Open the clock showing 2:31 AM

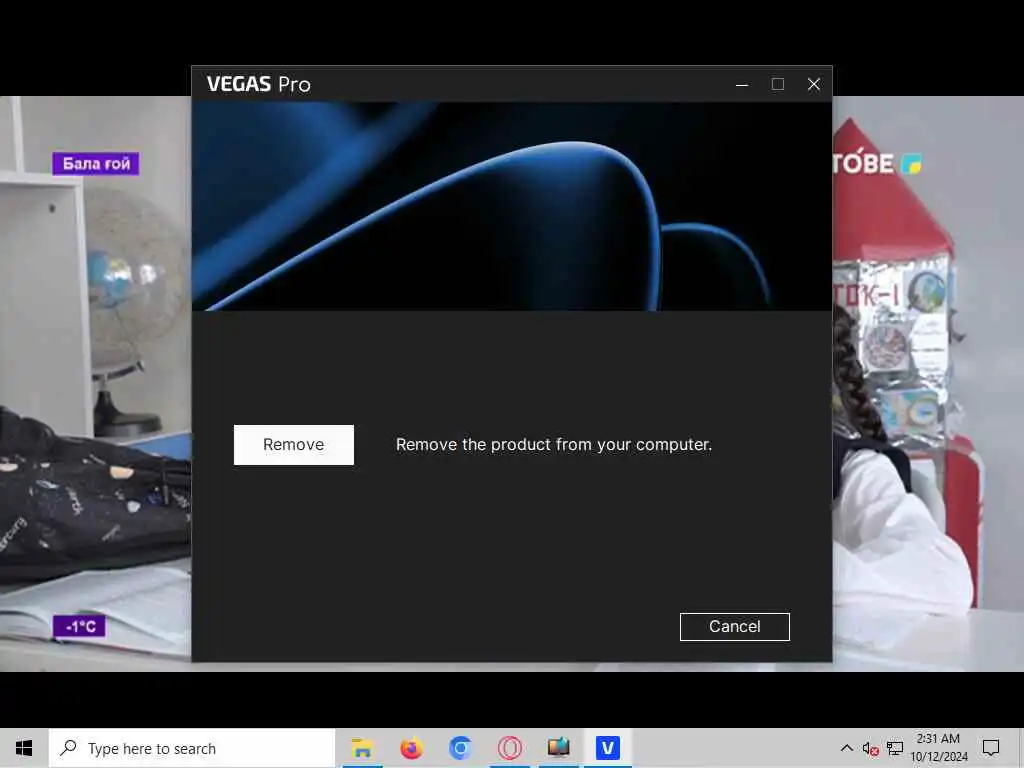(938, 748)
